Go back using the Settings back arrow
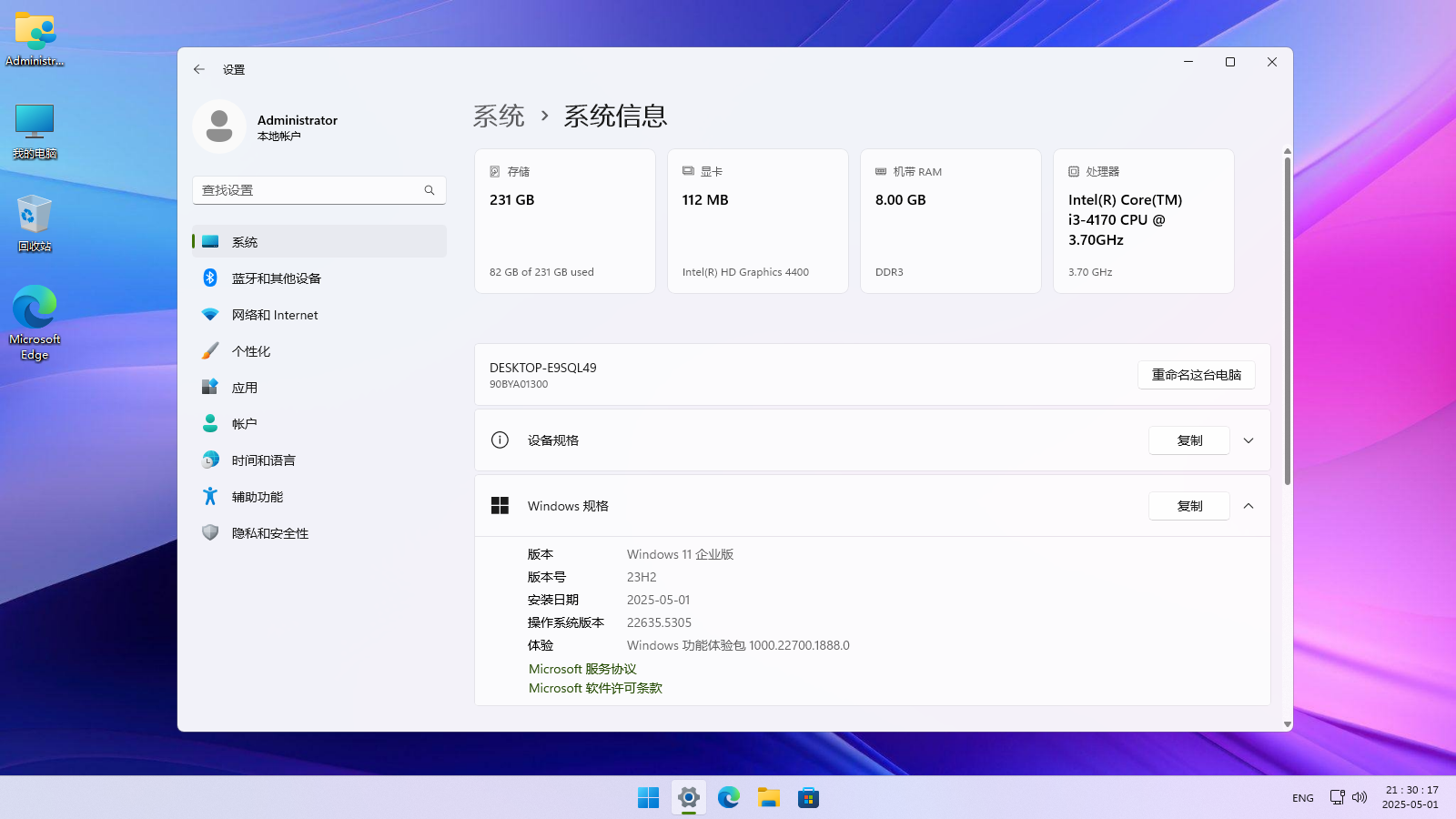Image resolution: width=1456 pixels, height=819 pixels. (199, 69)
